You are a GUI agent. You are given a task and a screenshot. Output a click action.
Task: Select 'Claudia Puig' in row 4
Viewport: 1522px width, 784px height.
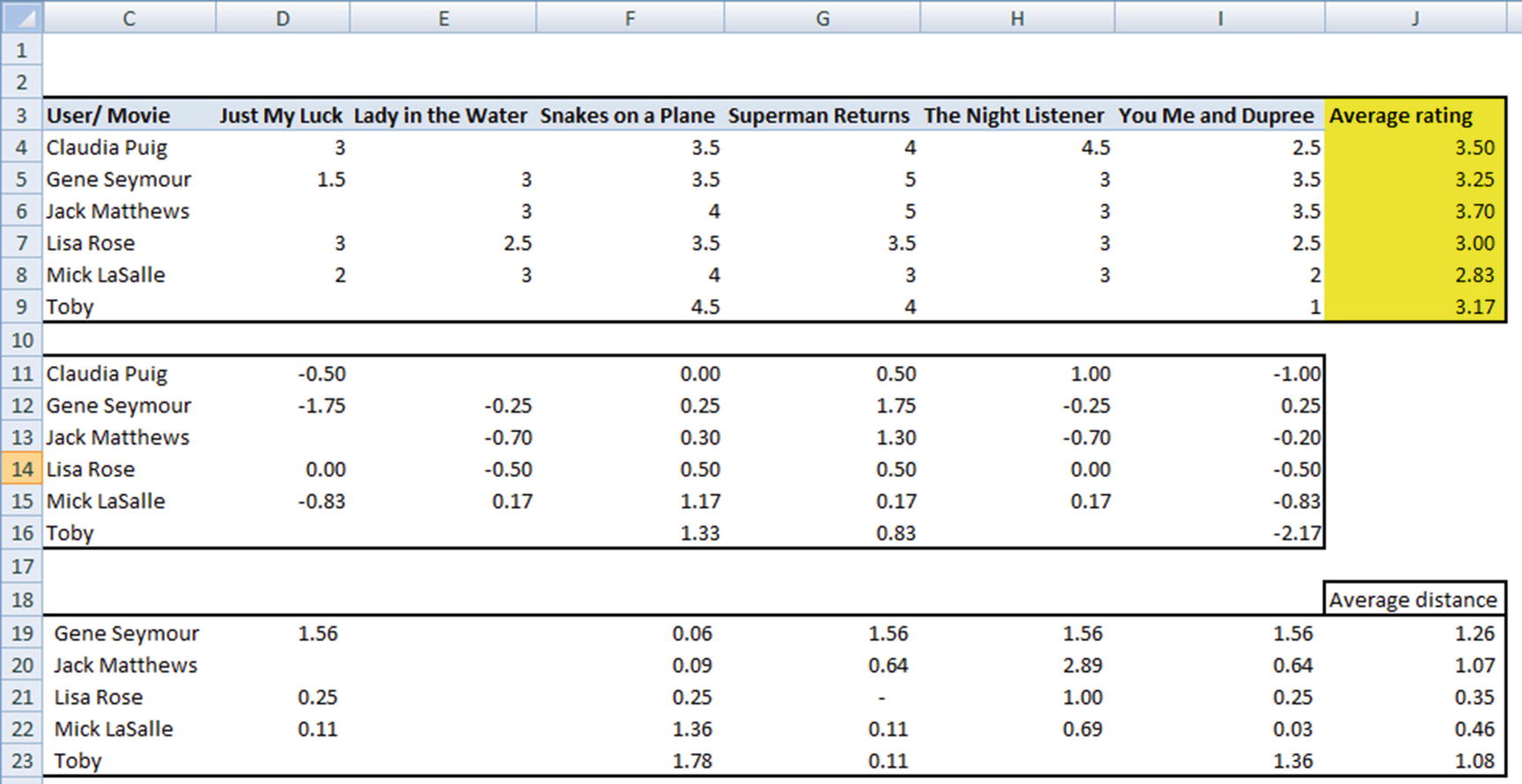107,147
